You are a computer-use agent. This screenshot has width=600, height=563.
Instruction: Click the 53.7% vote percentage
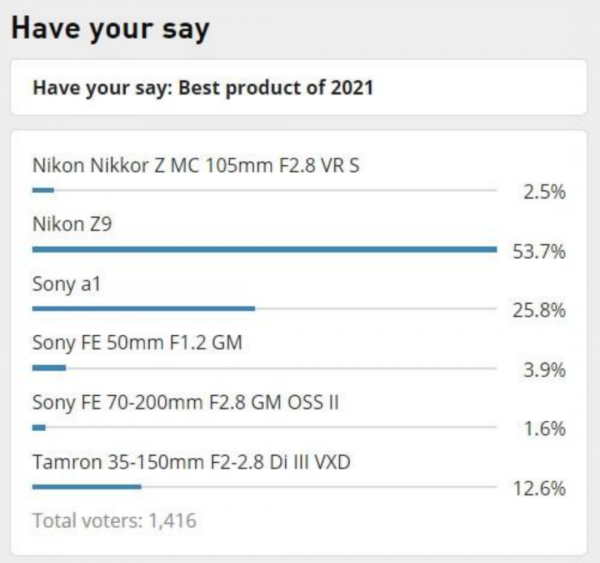(x=539, y=251)
